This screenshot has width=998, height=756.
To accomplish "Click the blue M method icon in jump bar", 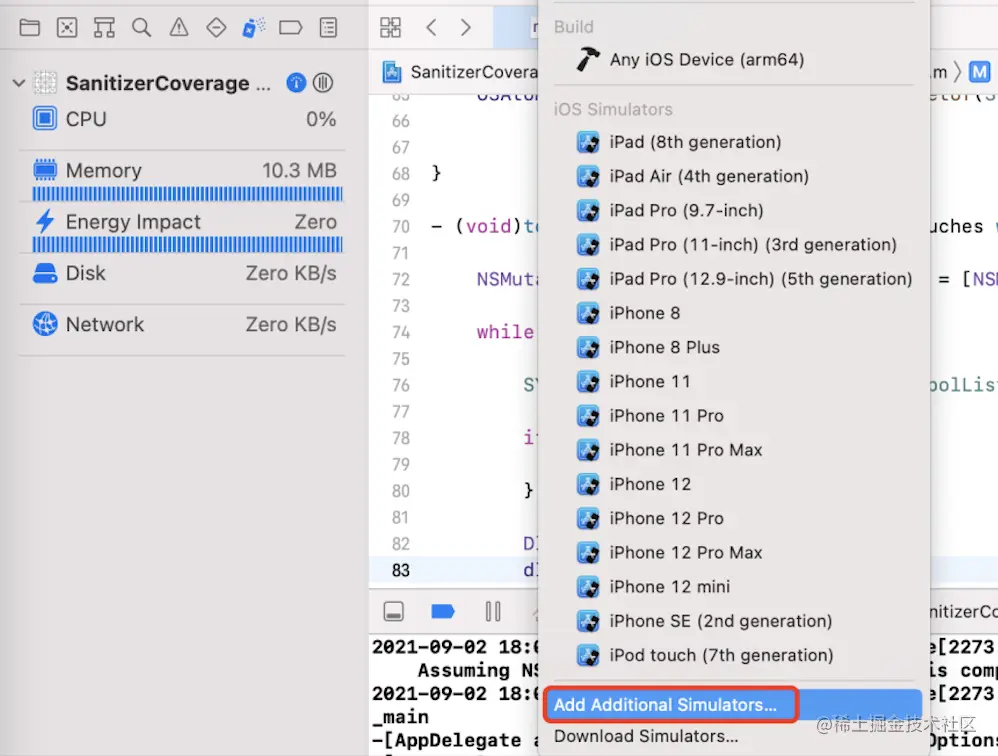I will (980, 72).
